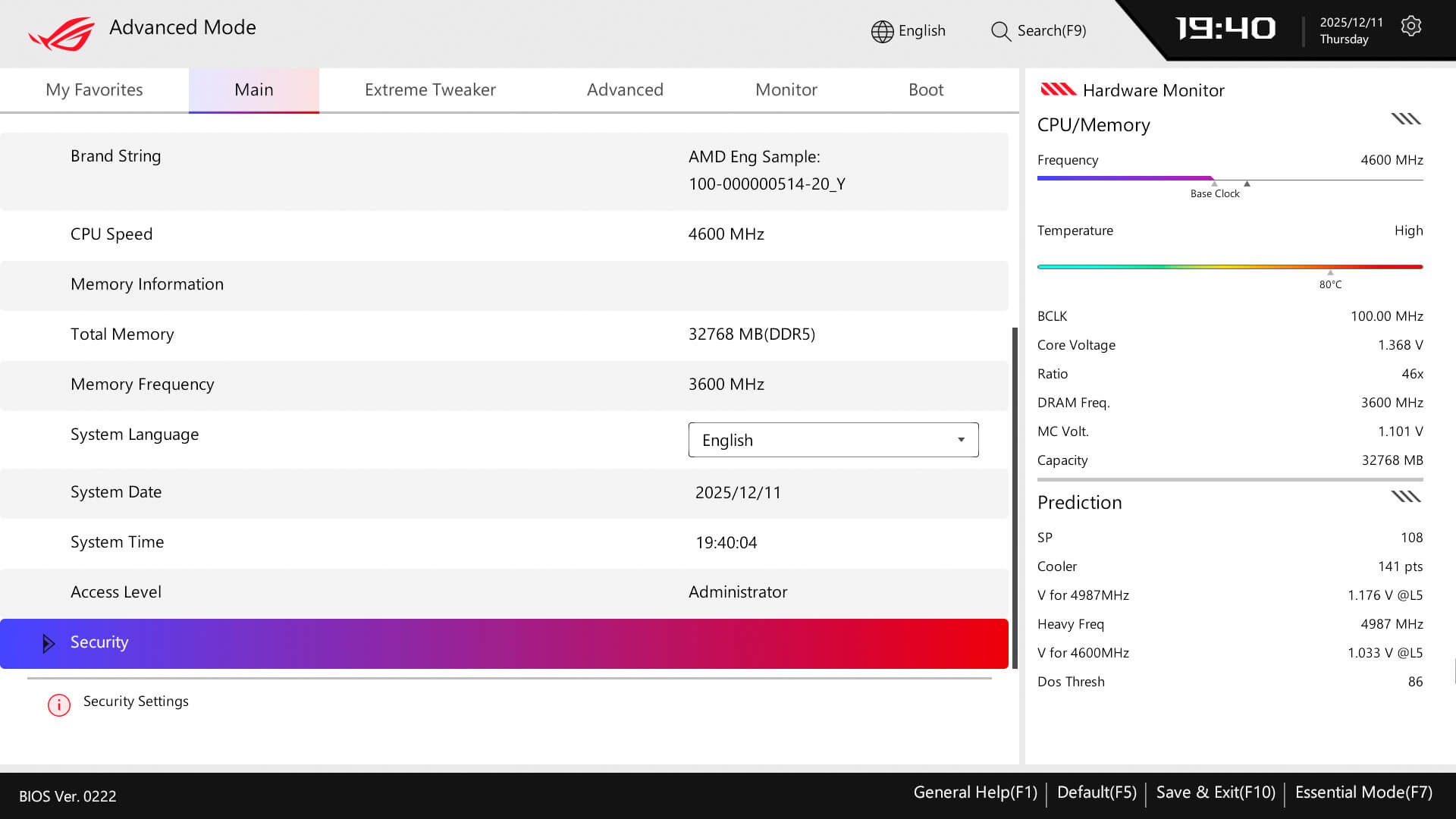Click the System Language dropdown arrow
The image size is (1456, 819).
[961, 440]
